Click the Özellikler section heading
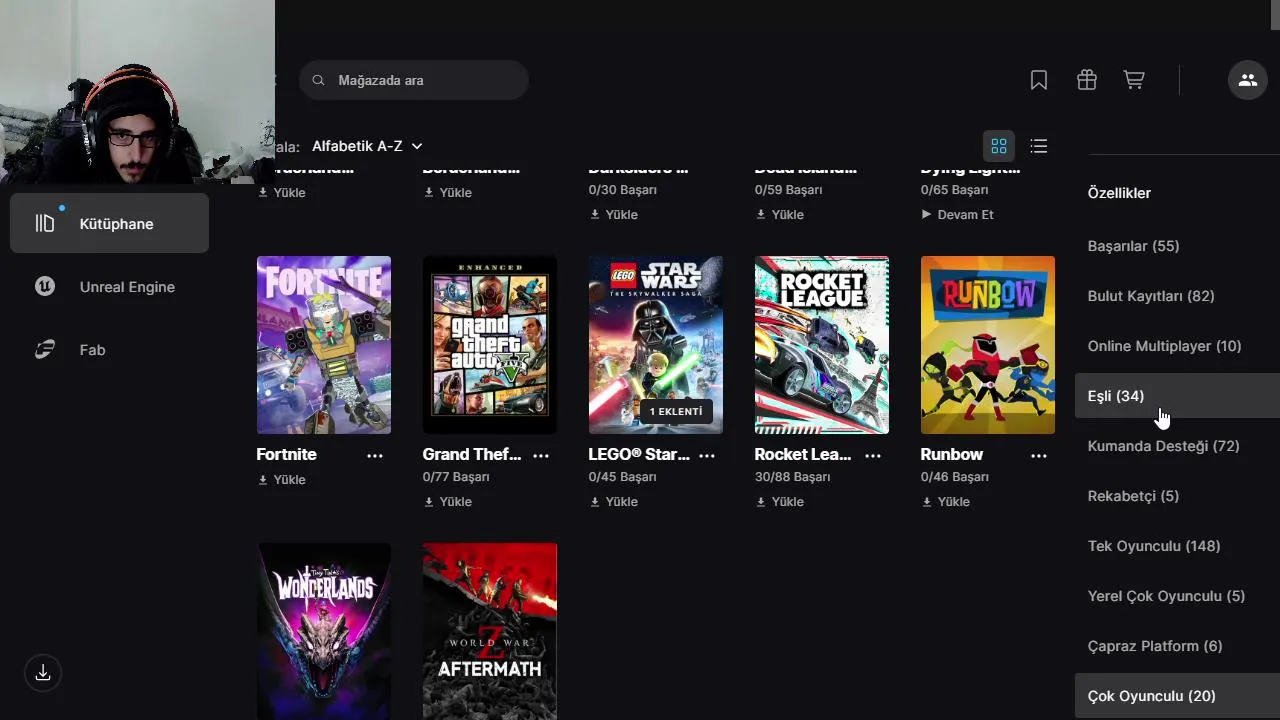This screenshot has width=1280, height=720. pos(1119,193)
